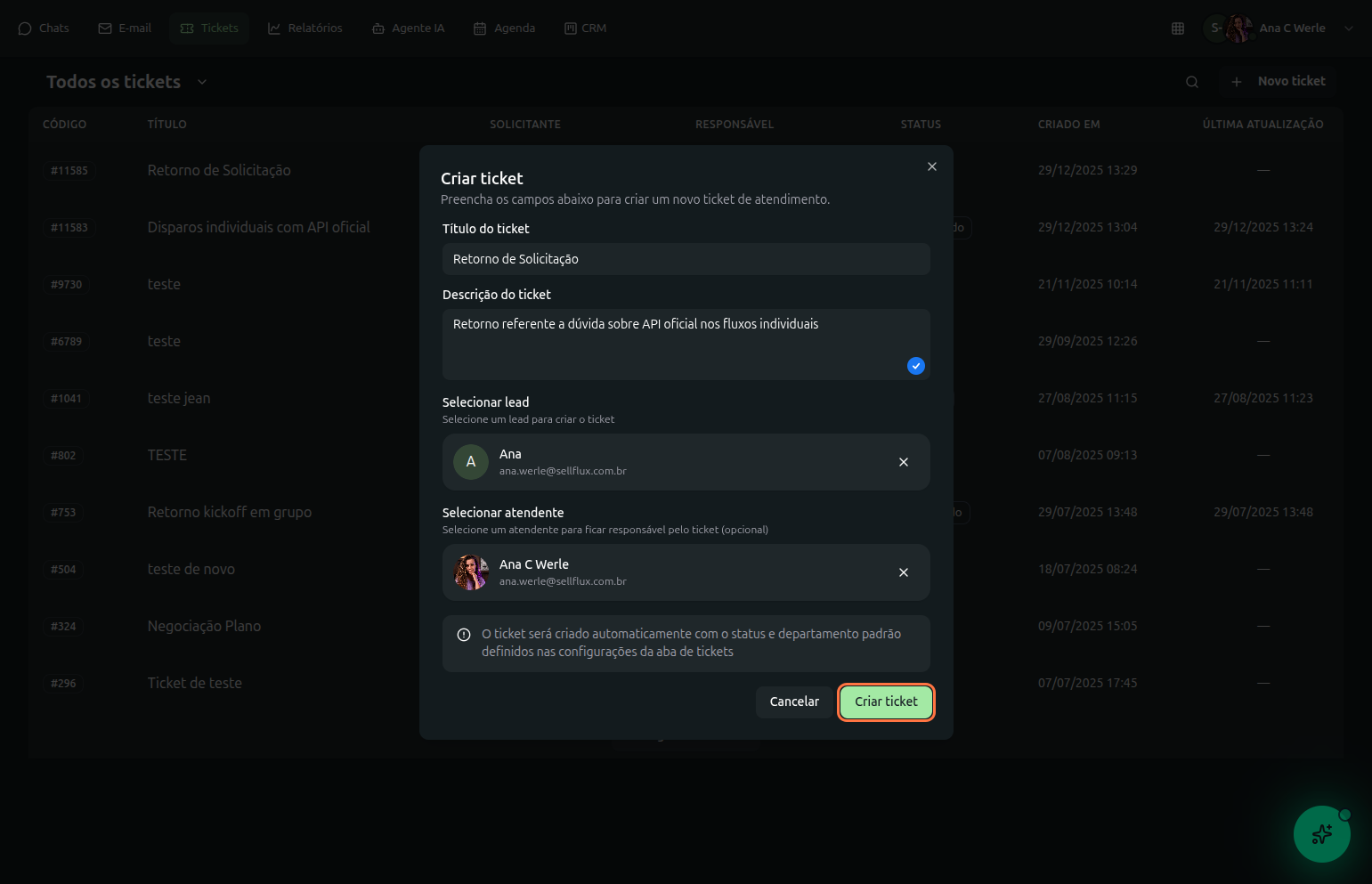
Task: Edit the Título do ticket field
Action: coord(686,259)
